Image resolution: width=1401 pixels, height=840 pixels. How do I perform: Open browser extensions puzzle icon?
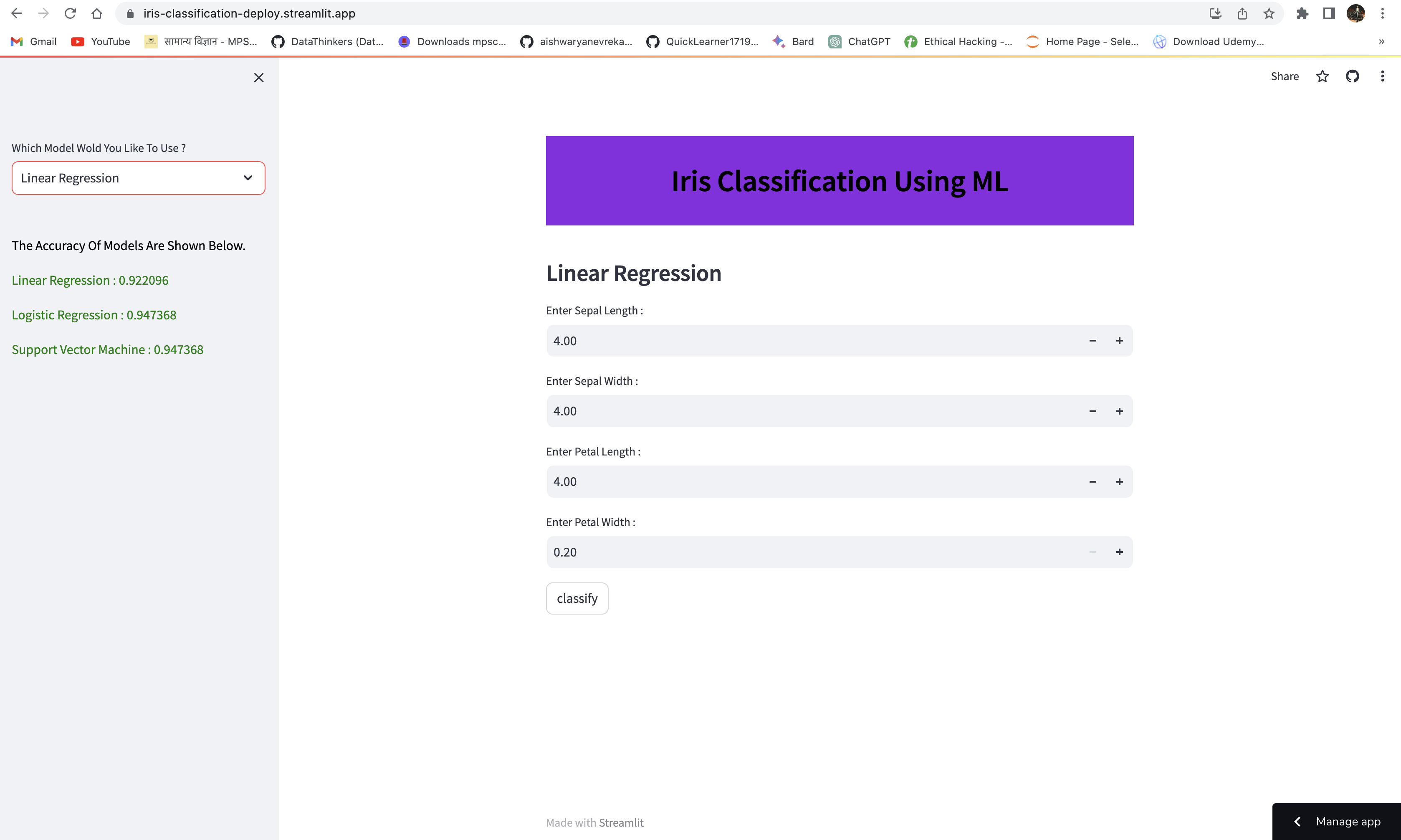click(x=1302, y=14)
